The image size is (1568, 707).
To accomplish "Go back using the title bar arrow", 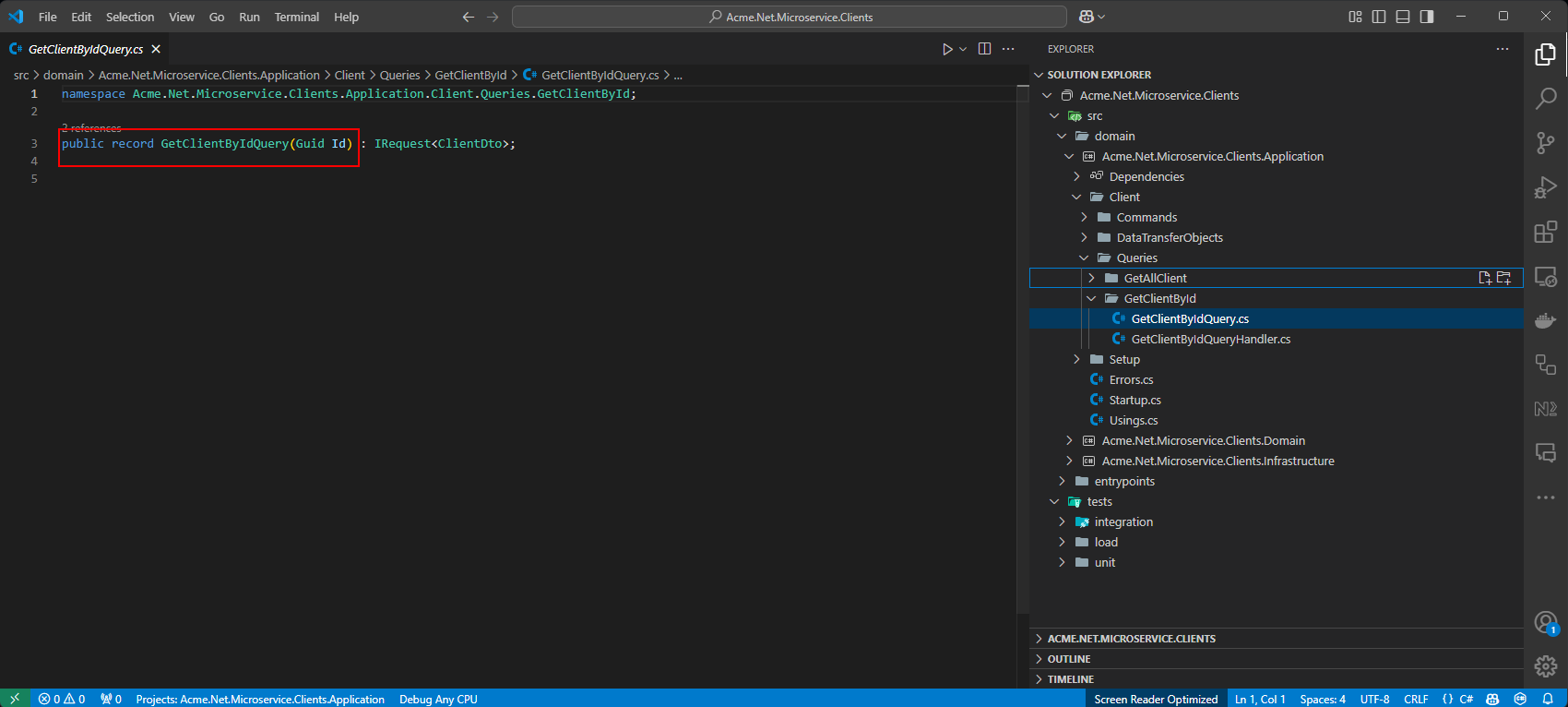I will click(x=469, y=17).
